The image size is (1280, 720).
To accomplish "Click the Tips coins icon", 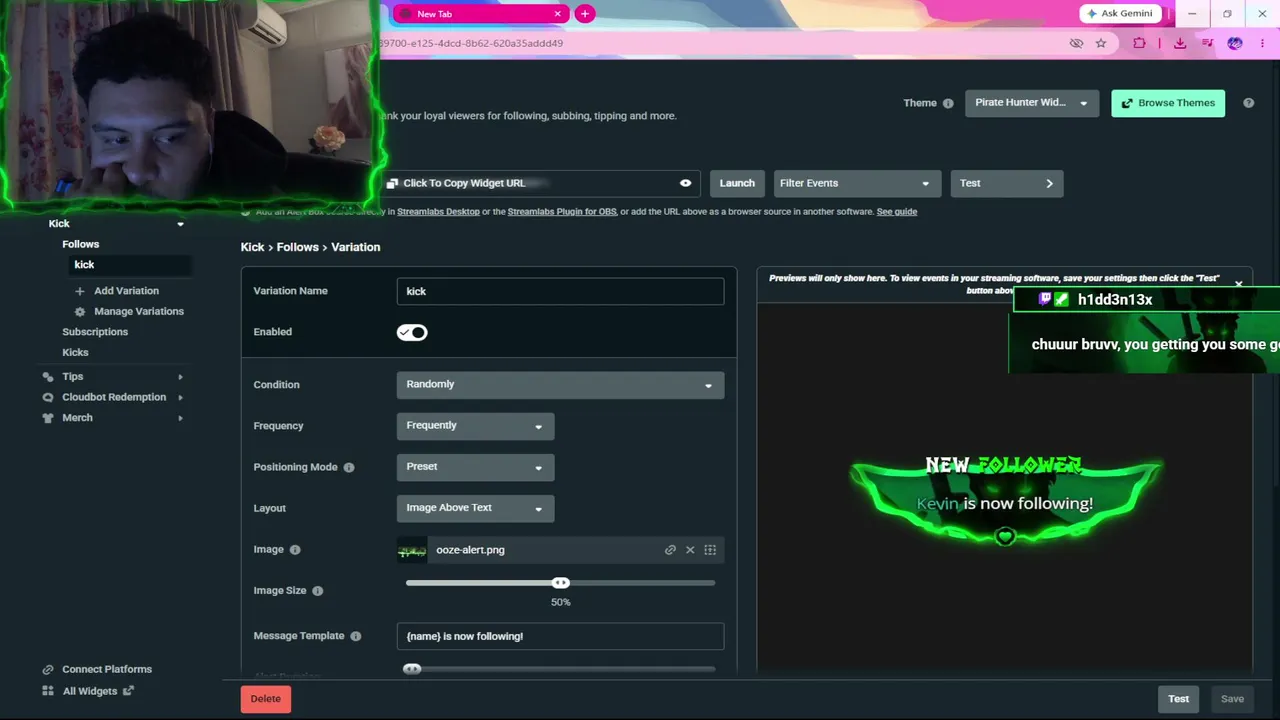I will point(48,377).
